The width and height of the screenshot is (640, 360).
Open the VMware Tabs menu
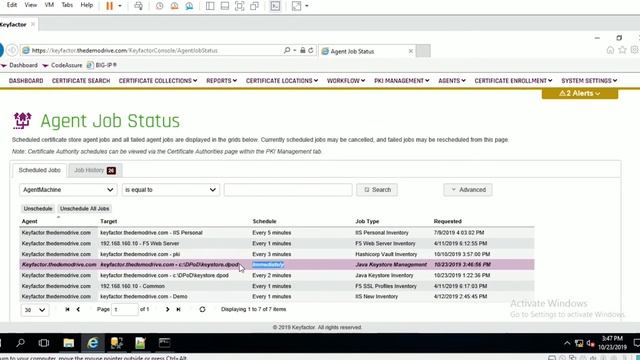[67, 5]
